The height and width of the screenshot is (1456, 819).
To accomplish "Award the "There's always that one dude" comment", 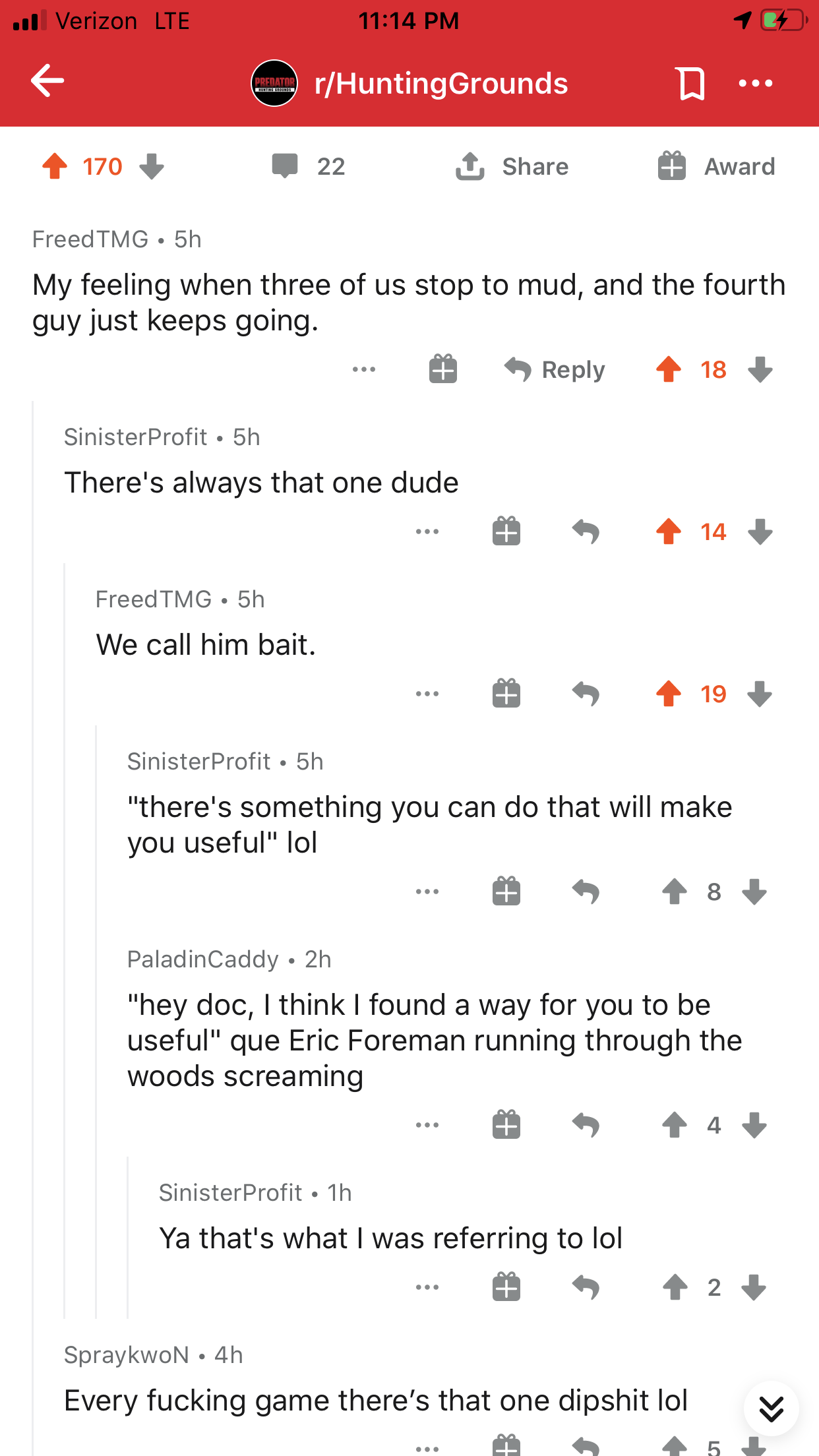I will [506, 531].
